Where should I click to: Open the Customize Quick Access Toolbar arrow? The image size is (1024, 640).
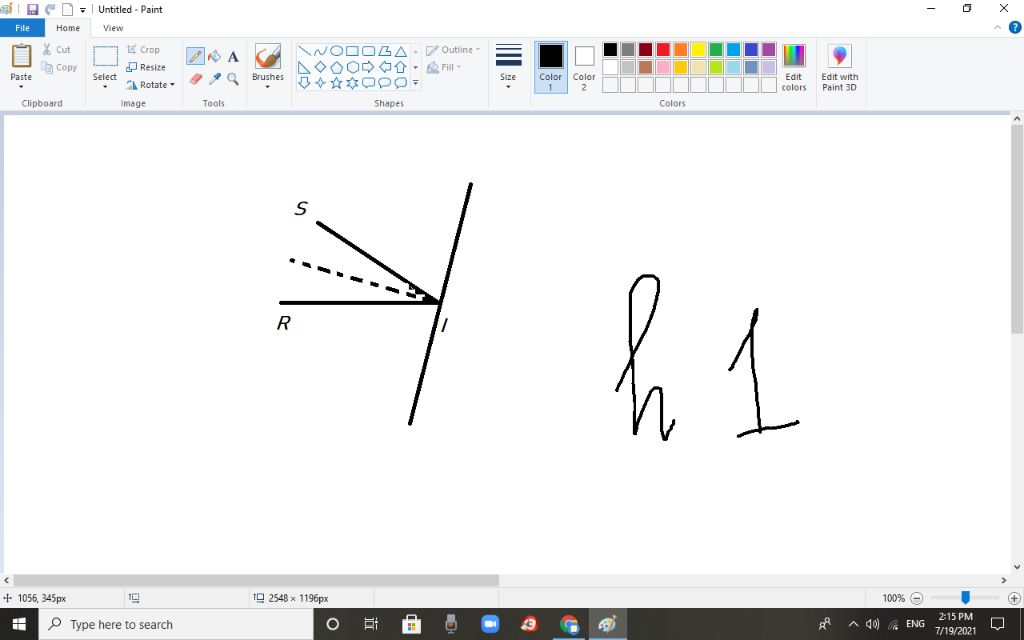(83, 10)
